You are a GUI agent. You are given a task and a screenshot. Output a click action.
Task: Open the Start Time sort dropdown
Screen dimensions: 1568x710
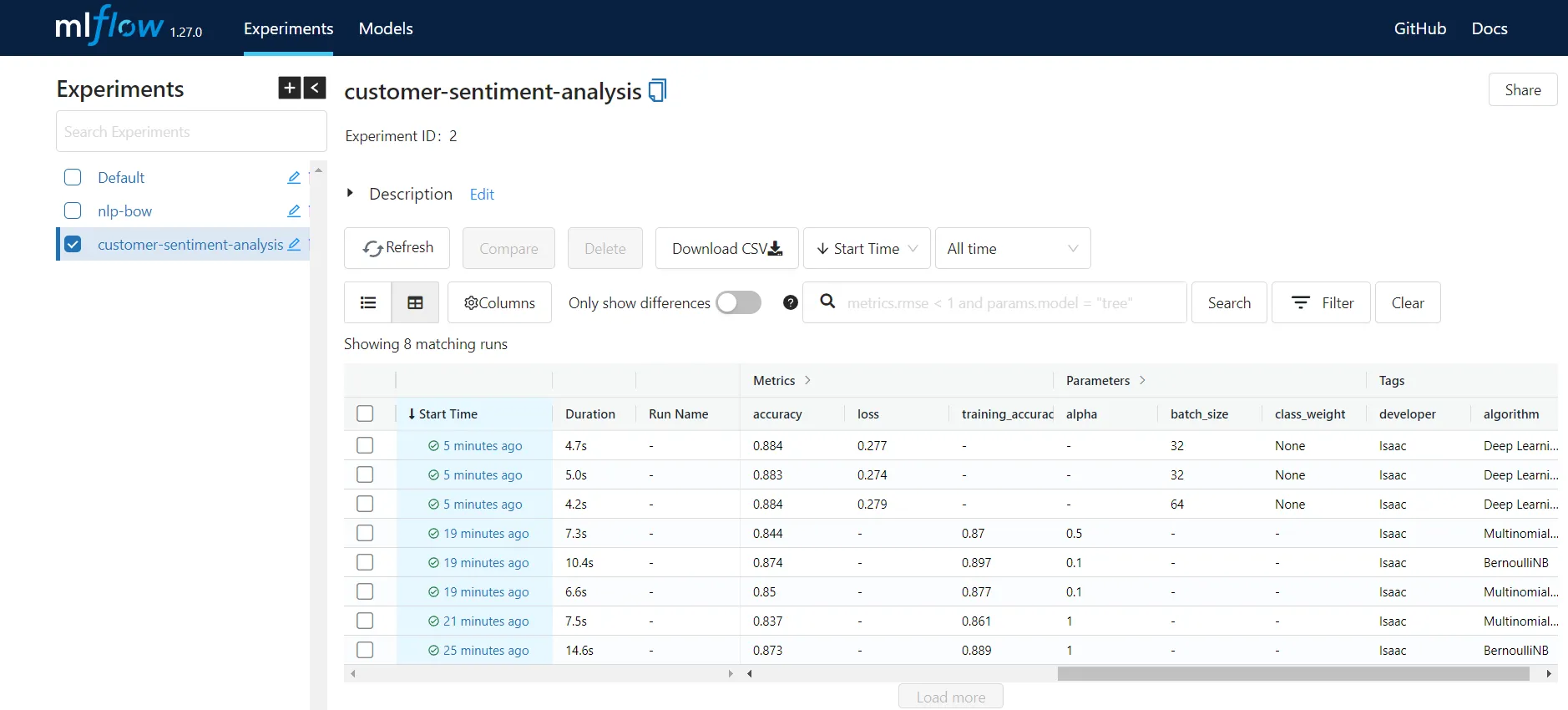(x=867, y=248)
